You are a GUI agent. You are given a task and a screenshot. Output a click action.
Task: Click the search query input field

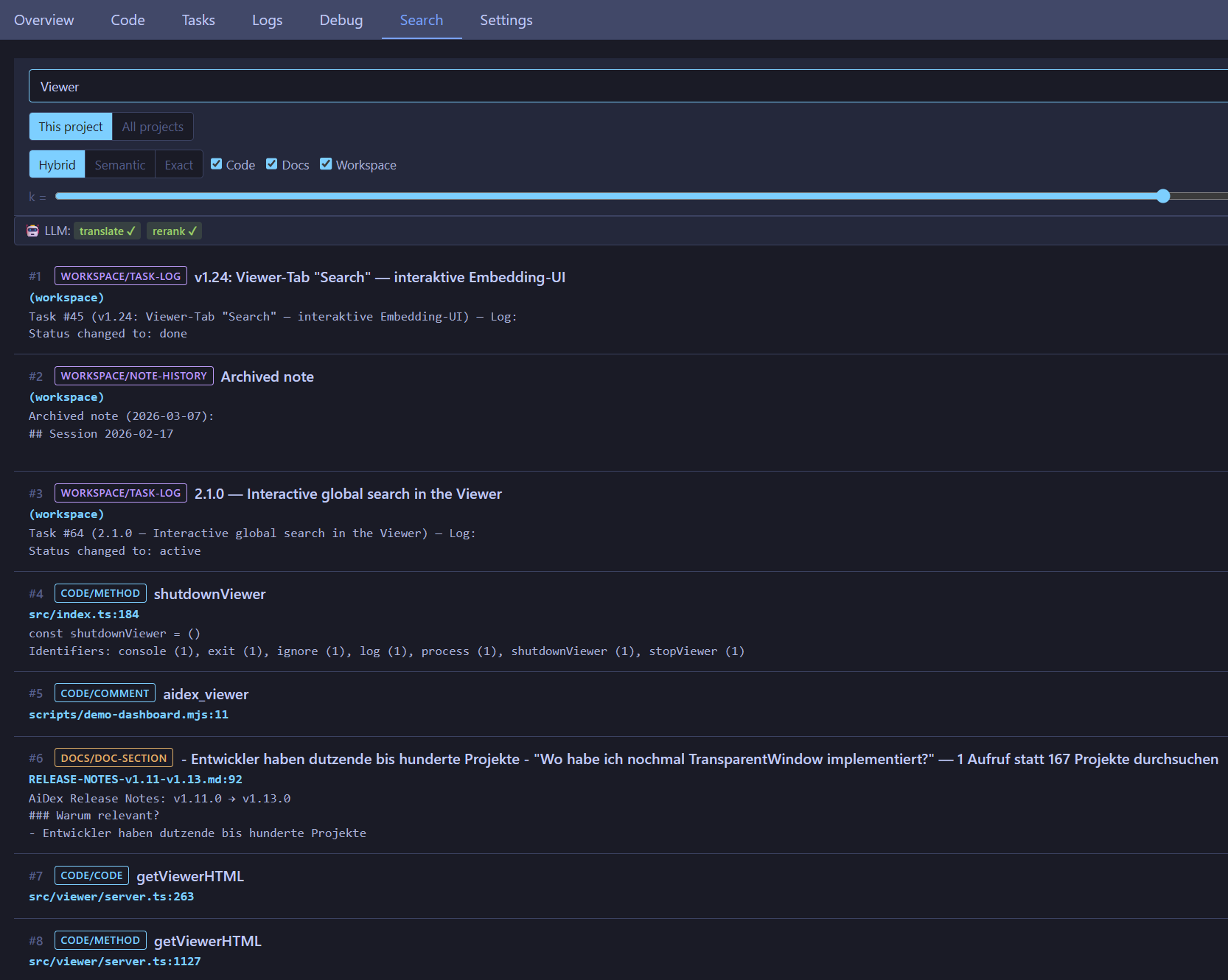click(628, 86)
